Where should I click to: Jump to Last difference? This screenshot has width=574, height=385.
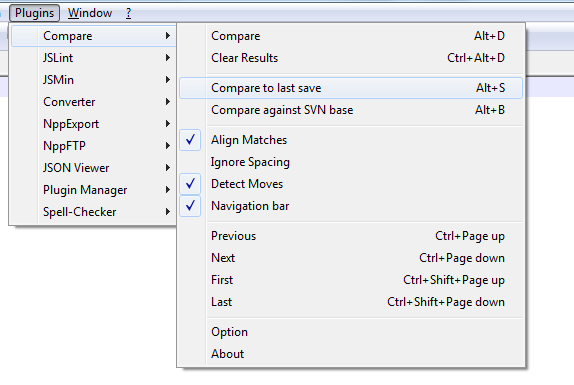(x=351, y=302)
